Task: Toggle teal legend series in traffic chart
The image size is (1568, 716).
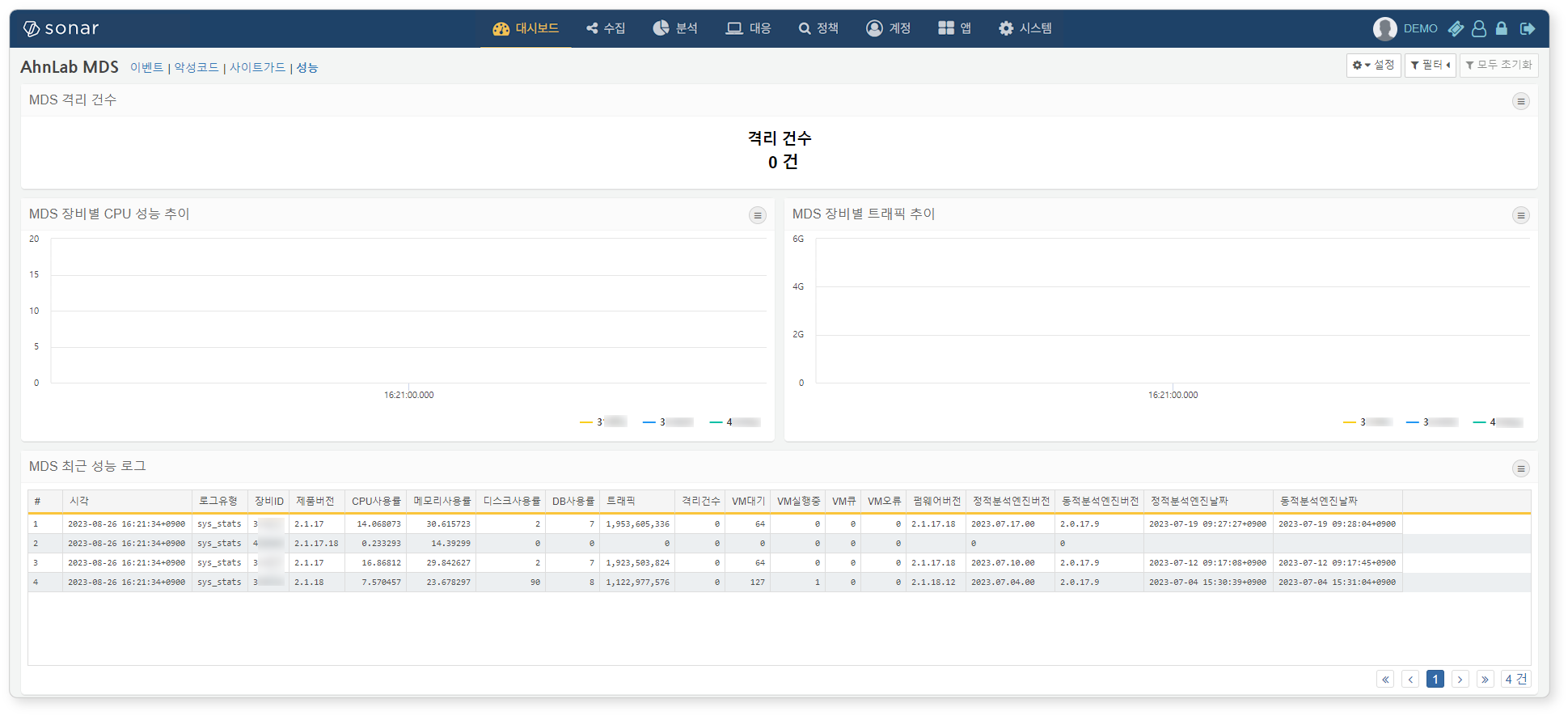Action: coord(1498,422)
